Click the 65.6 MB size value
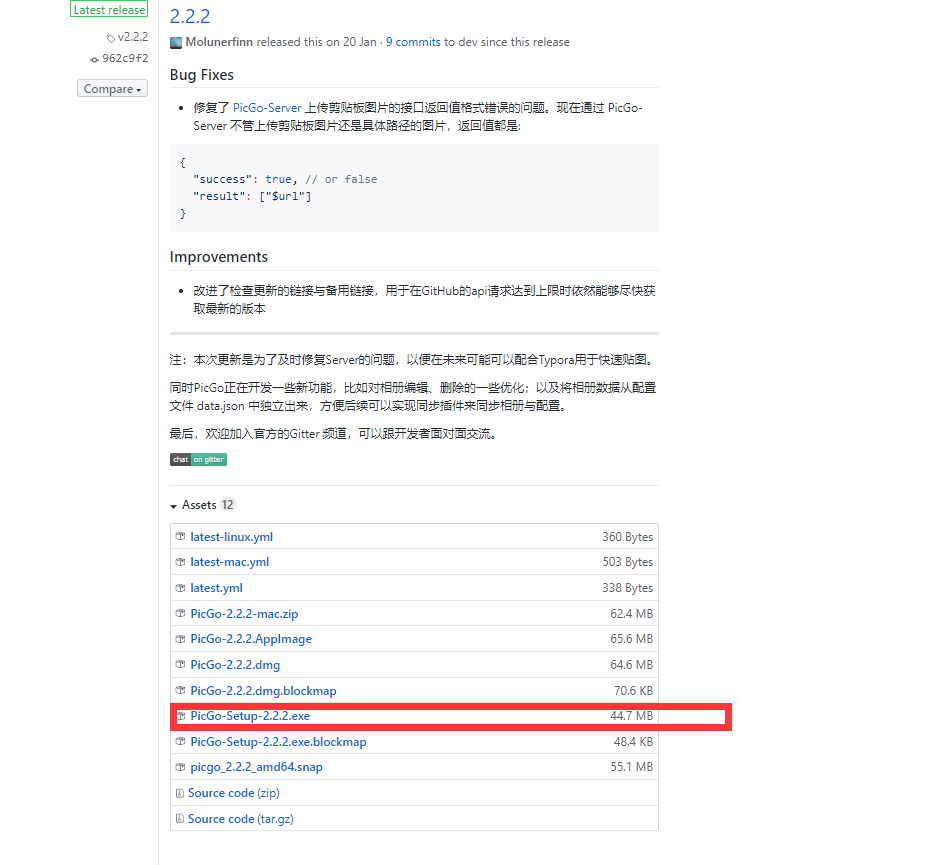The image size is (925, 865). (631, 639)
